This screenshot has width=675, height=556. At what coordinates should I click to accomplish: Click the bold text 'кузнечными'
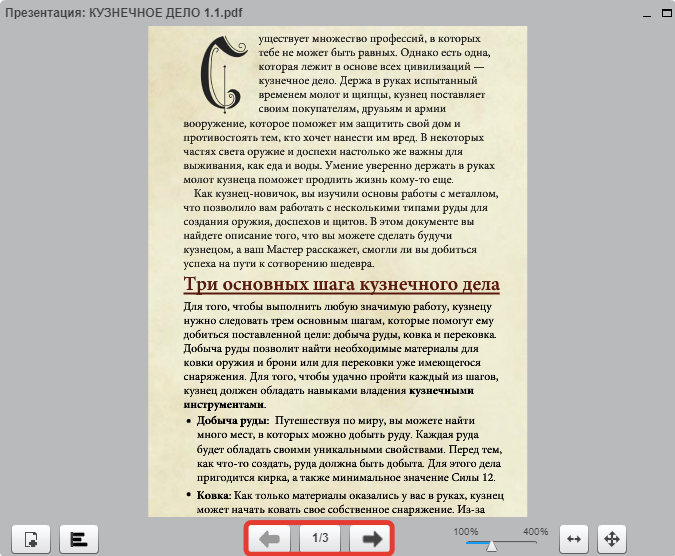(441, 391)
